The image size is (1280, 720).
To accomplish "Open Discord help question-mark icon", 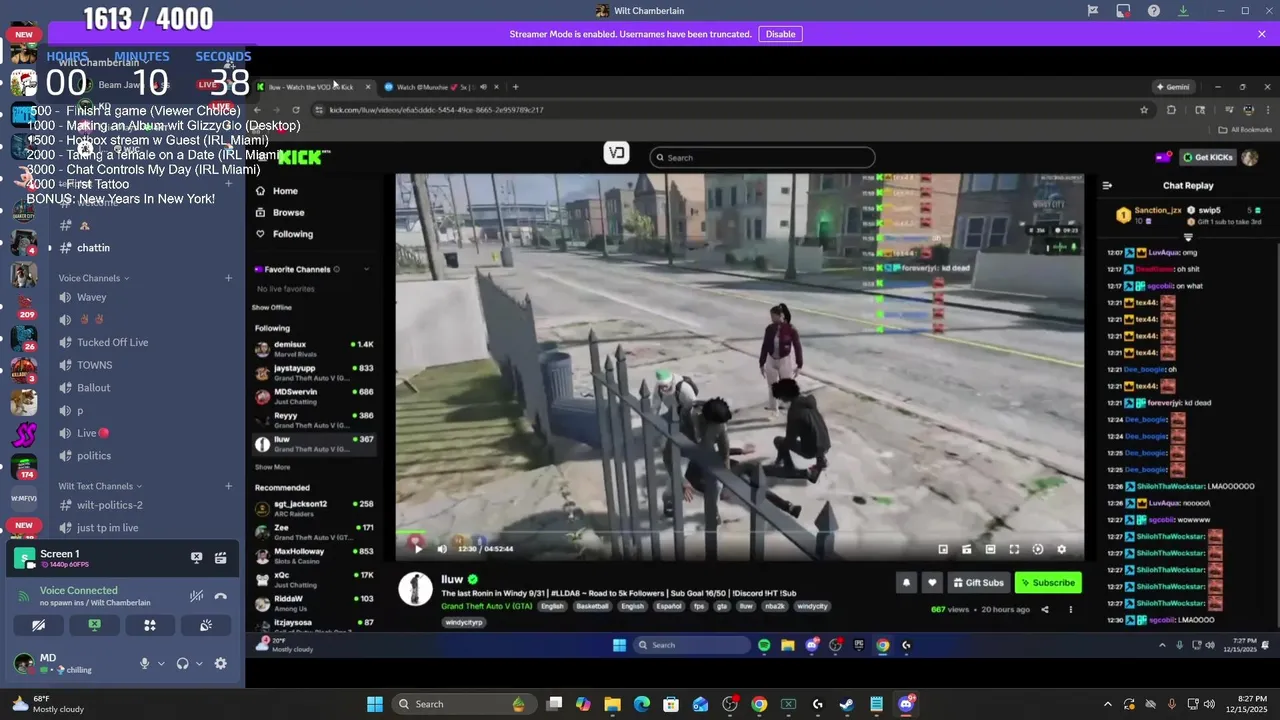I will [1154, 11].
